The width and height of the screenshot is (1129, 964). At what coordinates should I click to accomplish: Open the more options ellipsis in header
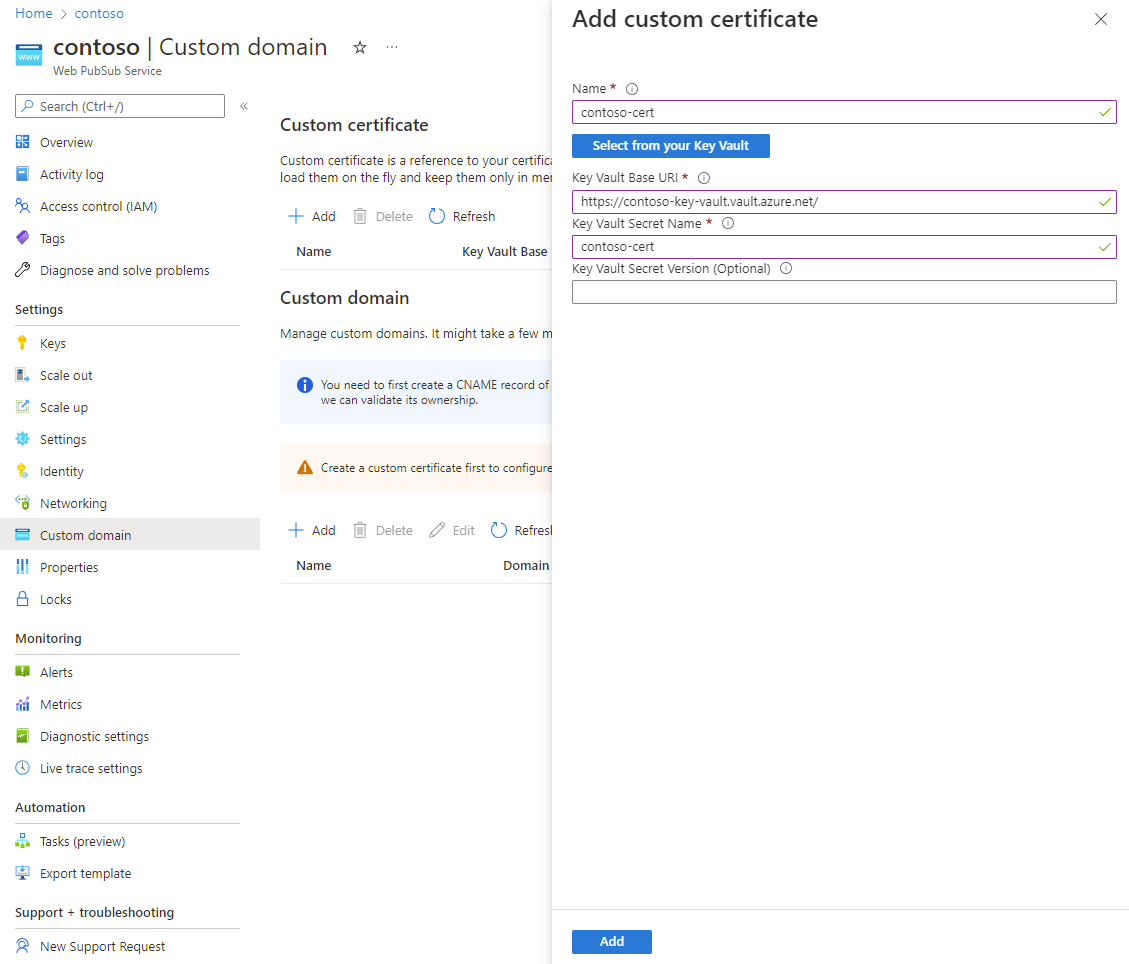tap(392, 48)
